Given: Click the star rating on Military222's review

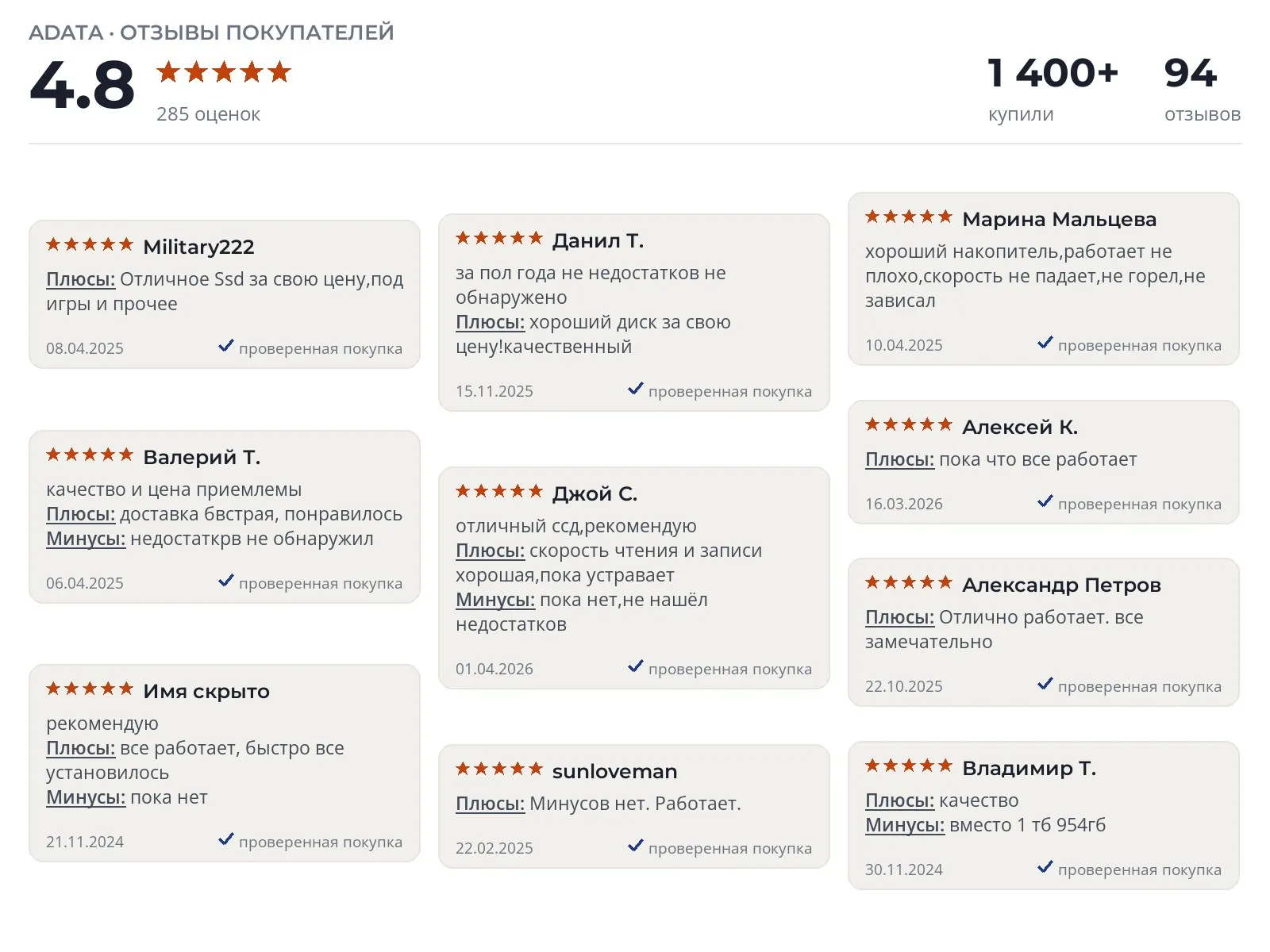Looking at the screenshot, I should (90, 244).
